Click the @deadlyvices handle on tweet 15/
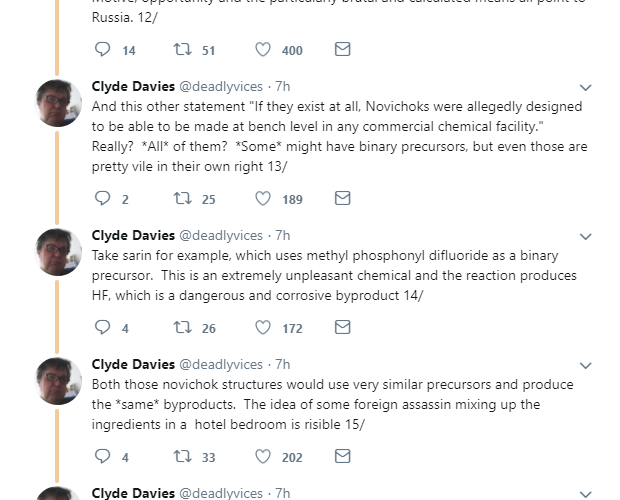Screen dimensions: 620x500 click(221, 364)
